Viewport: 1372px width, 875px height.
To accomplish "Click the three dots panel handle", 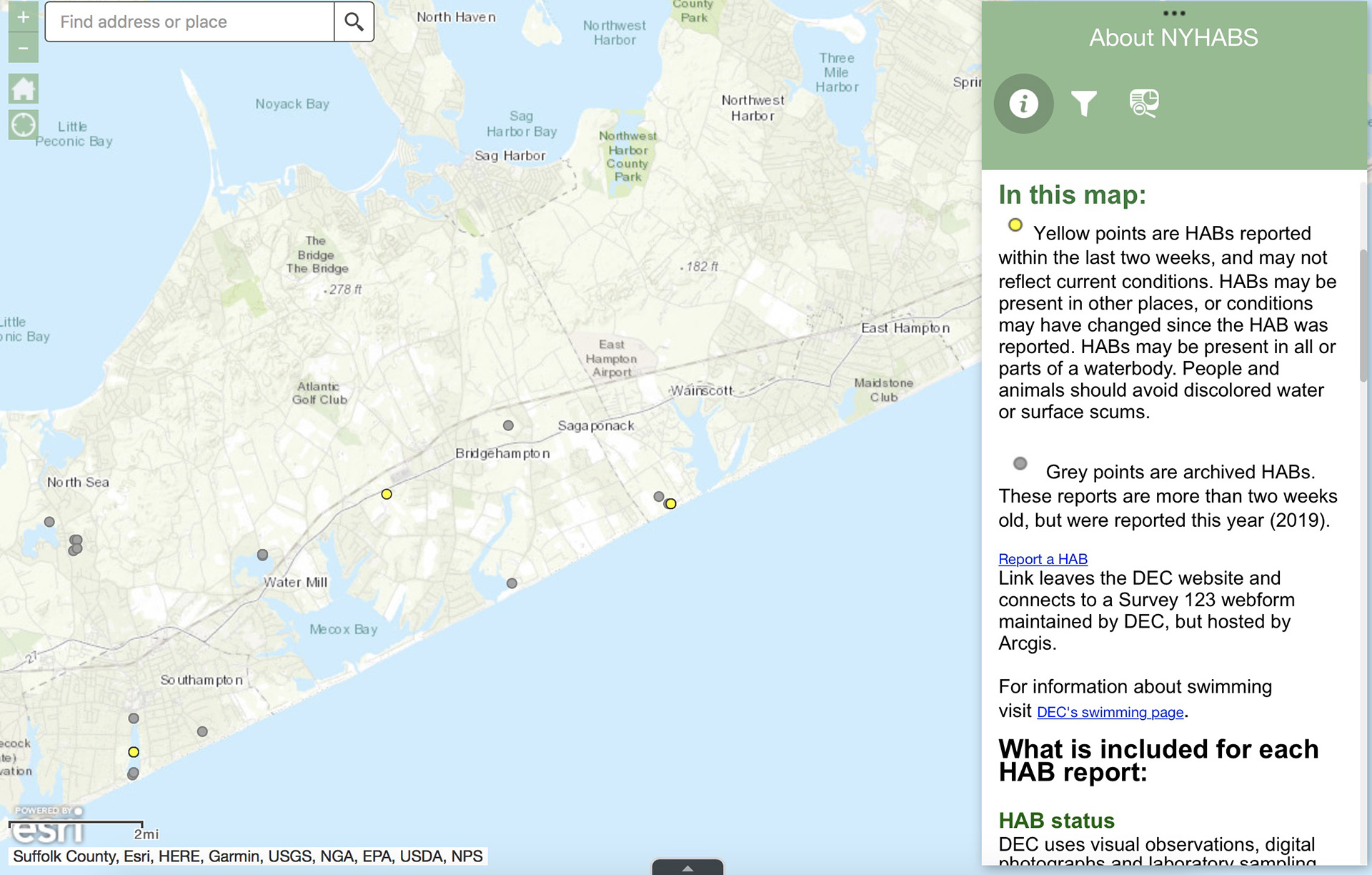I will [x=1174, y=14].
